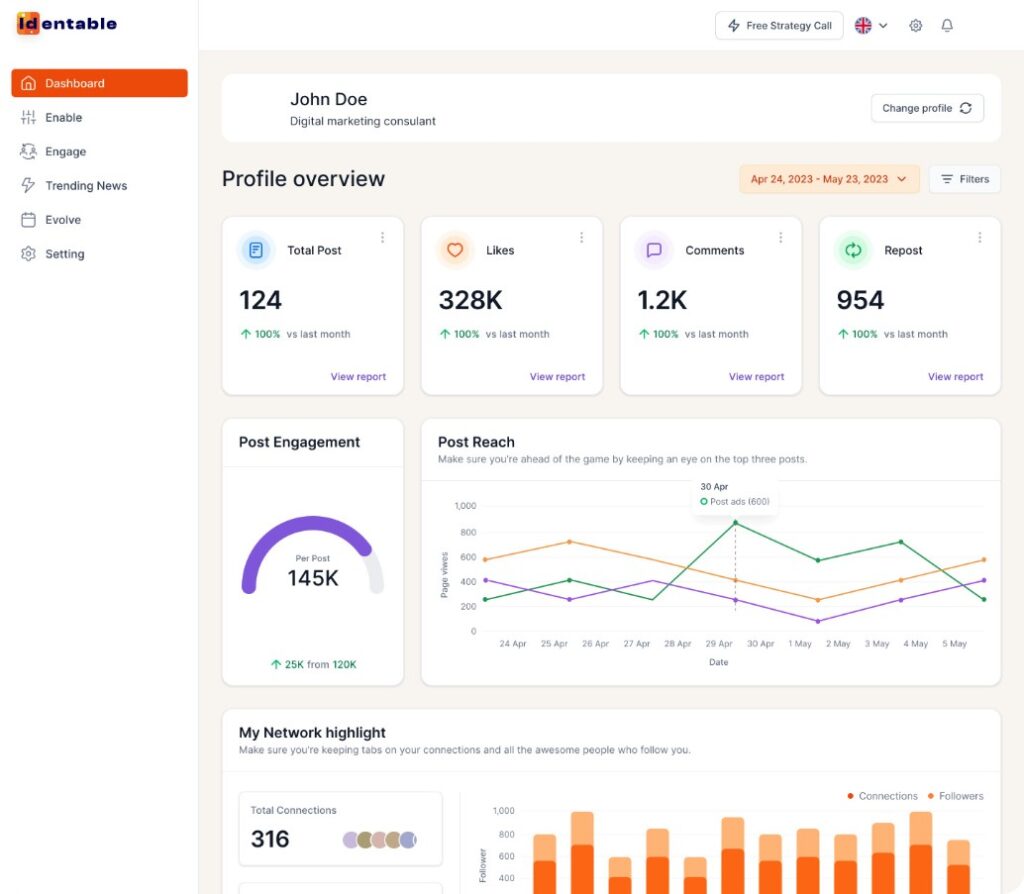Click the Evolve sidebar icon
This screenshot has width=1024, height=894.
tap(28, 219)
